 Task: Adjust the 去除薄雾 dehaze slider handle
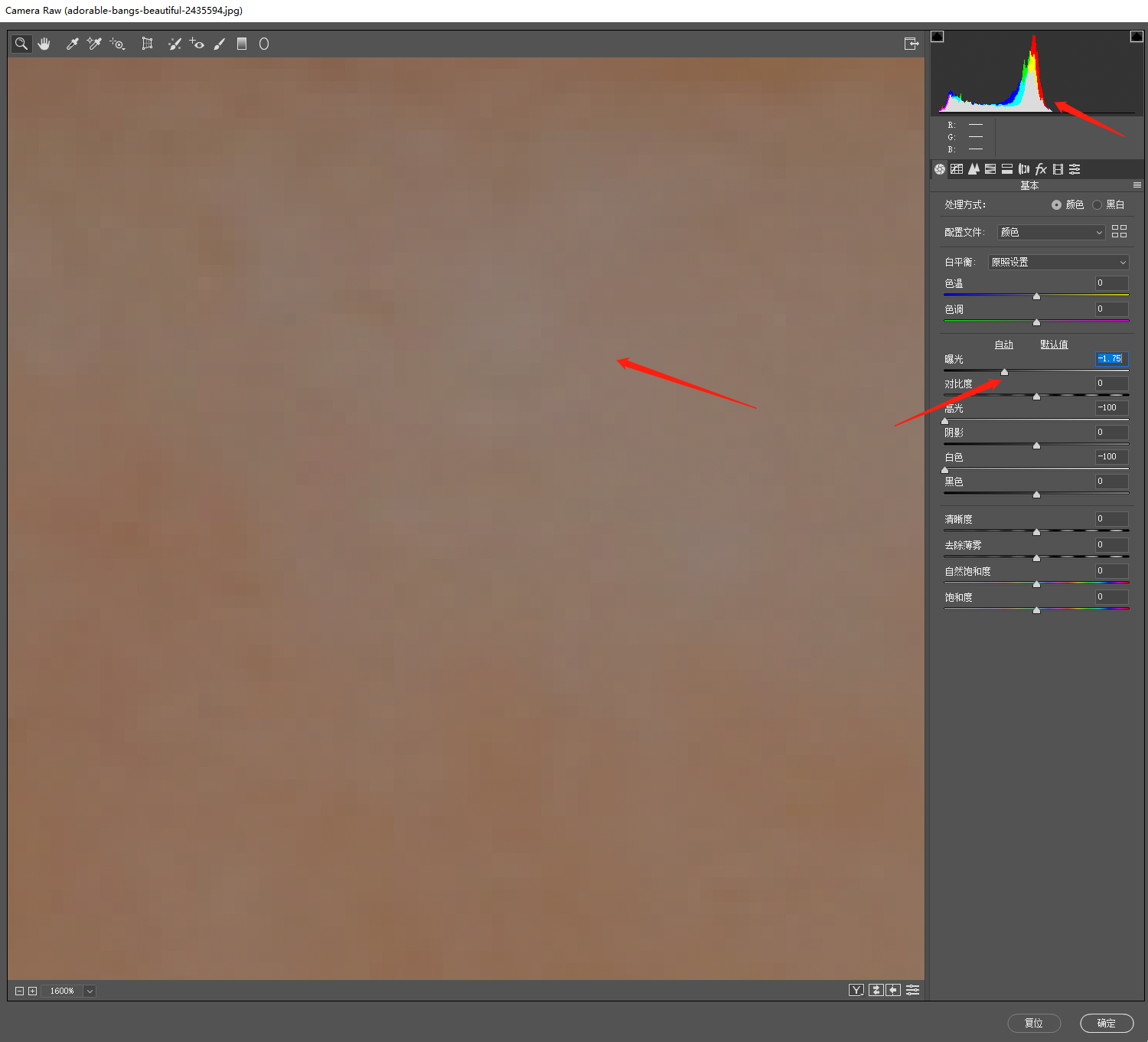[x=1036, y=558]
